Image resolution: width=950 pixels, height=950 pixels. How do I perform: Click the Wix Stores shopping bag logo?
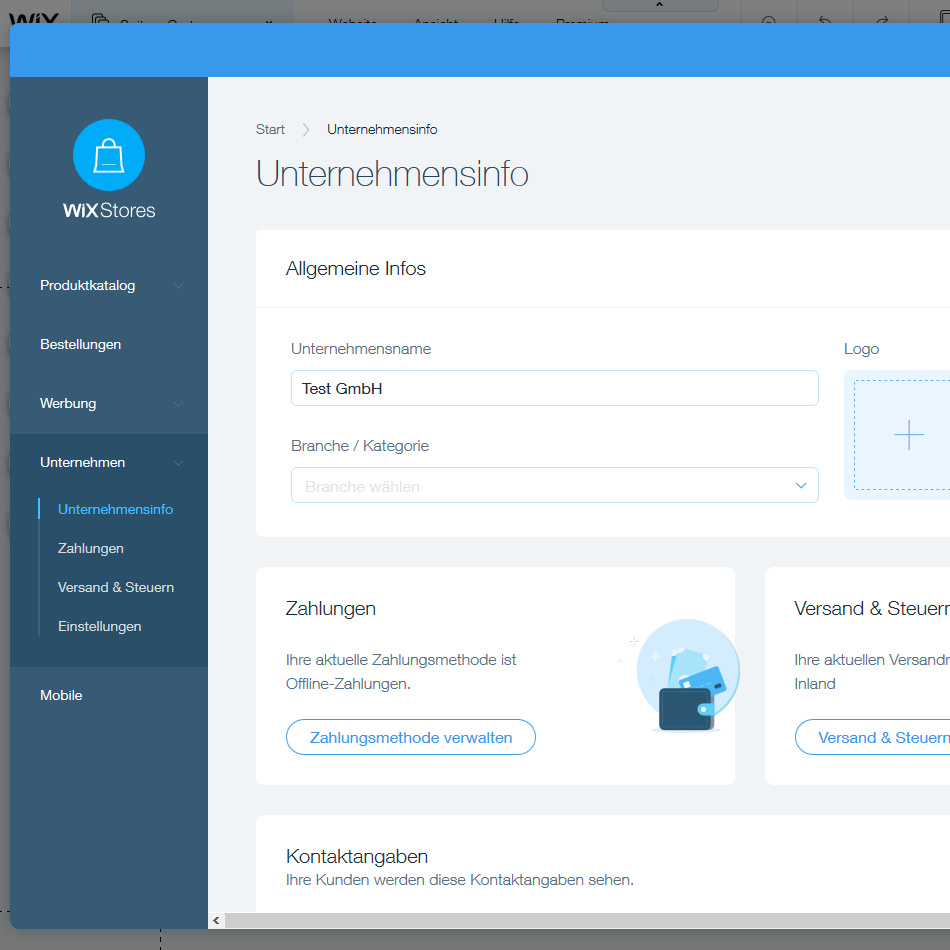[109, 155]
